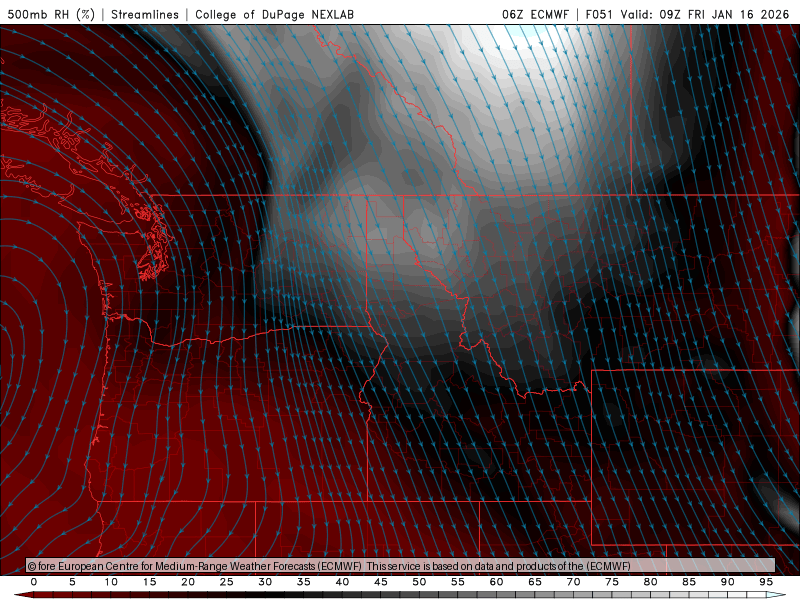Click the 'F051' forecast hour label
The image size is (800, 600).
(x=599, y=14)
